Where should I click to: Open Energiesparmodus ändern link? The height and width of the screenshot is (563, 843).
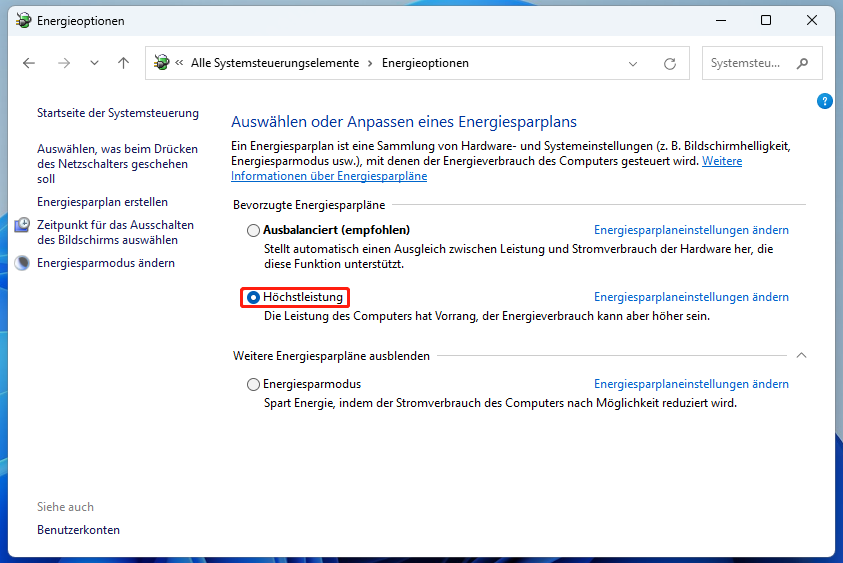(106, 263)
